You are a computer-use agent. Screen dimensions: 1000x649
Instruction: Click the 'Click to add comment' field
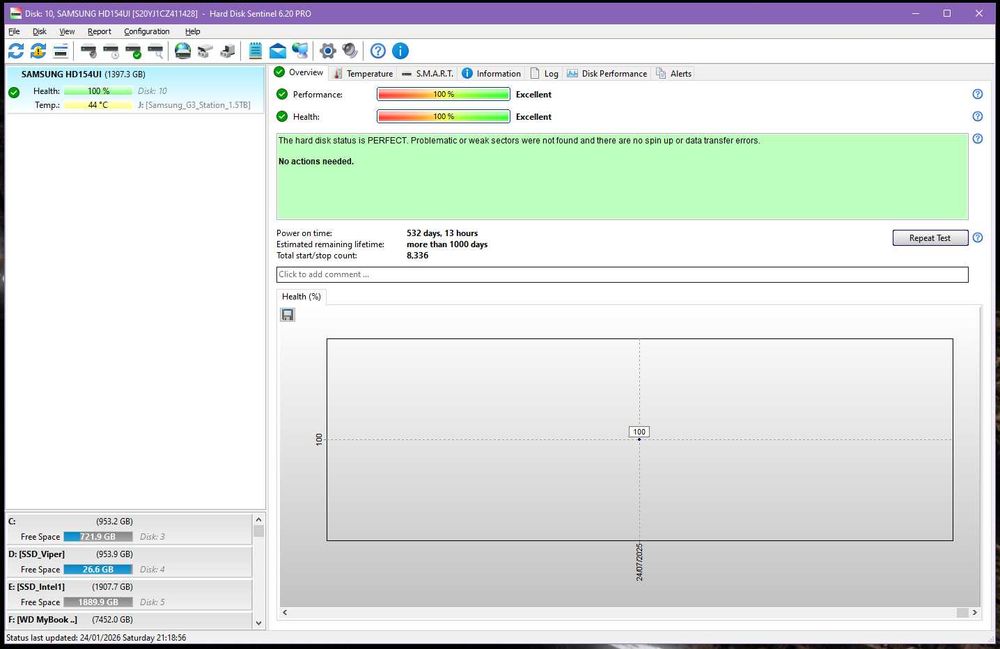click(622, 274)
